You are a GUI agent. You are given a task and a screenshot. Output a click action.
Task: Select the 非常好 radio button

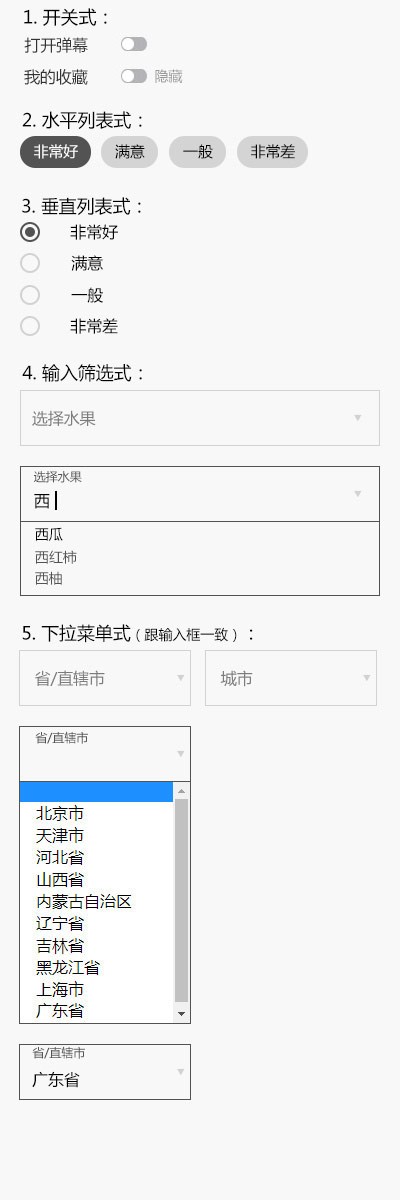pyautogui.click(x=30, y=232)
